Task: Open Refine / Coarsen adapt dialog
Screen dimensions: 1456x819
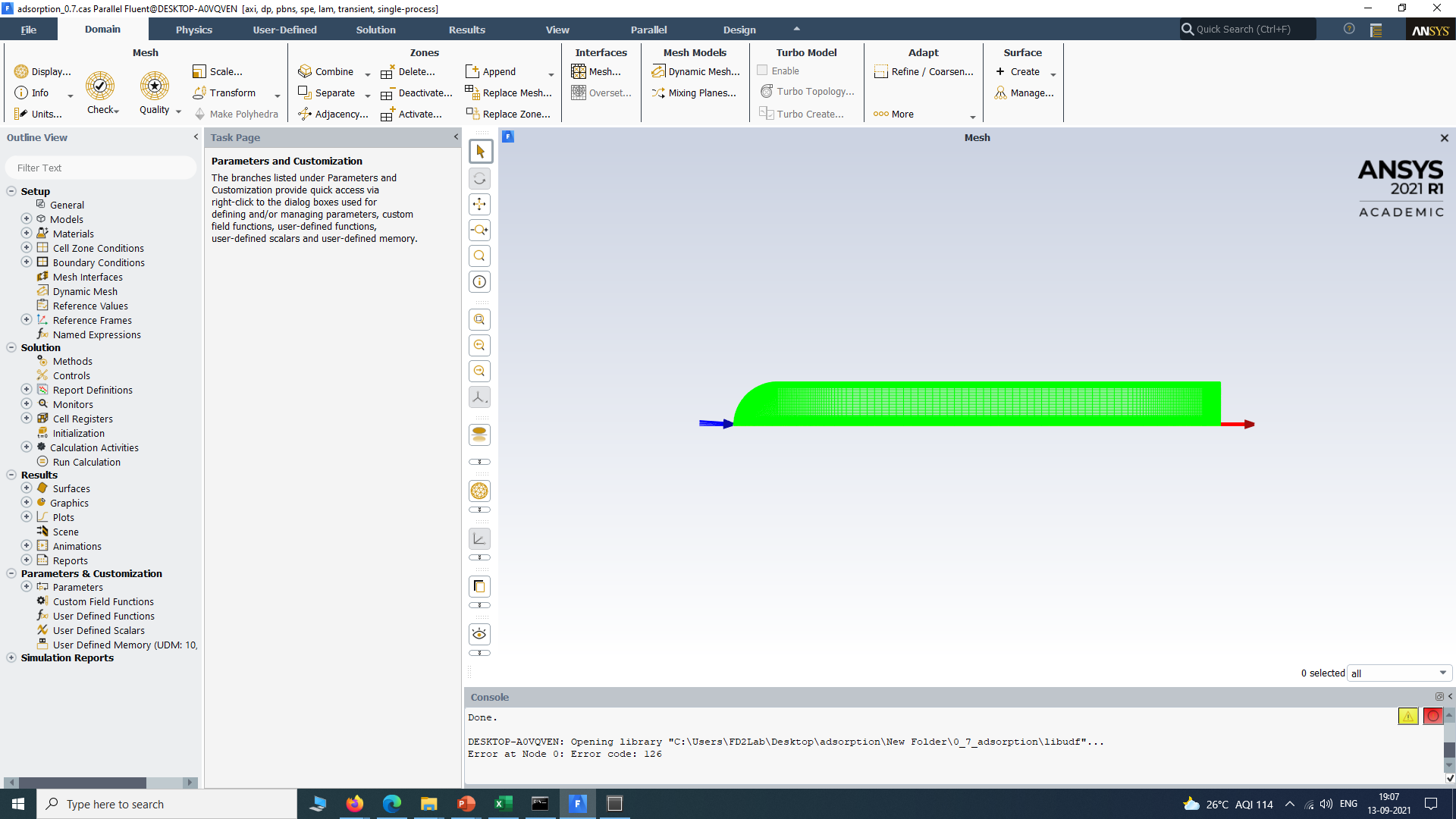Action: coord(924,72)
